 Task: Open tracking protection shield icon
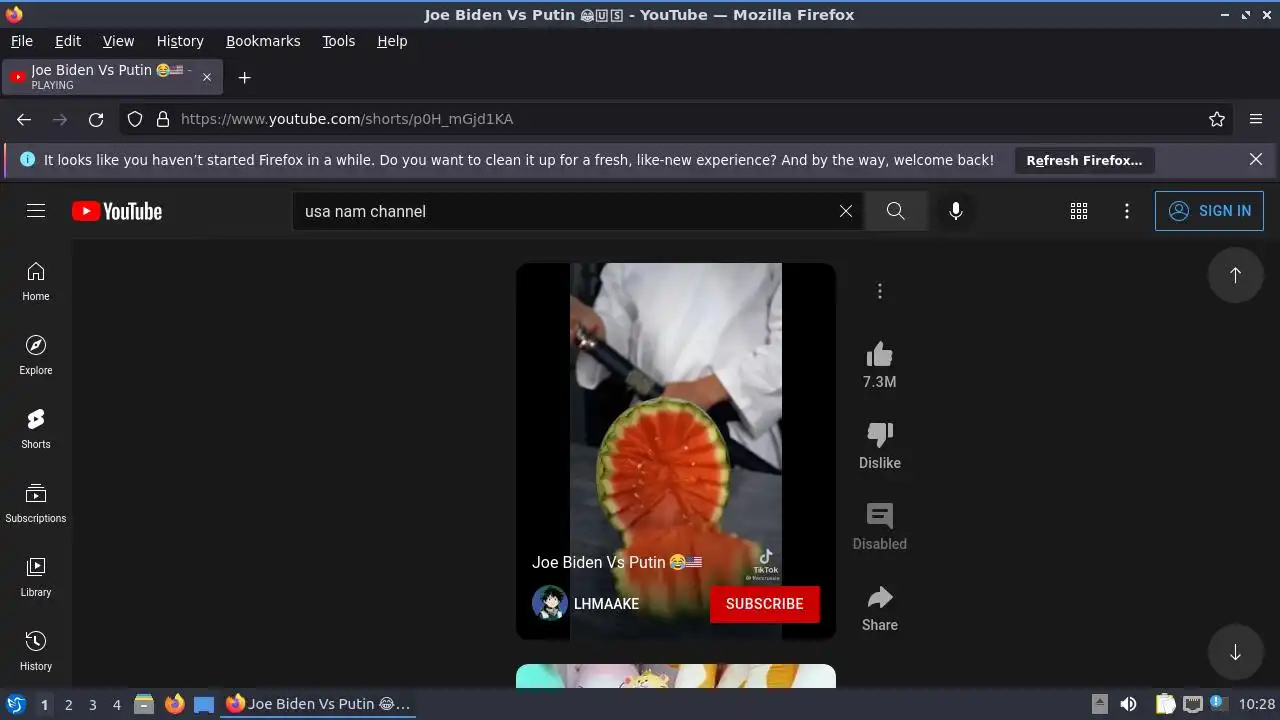[x=135, y=119]
